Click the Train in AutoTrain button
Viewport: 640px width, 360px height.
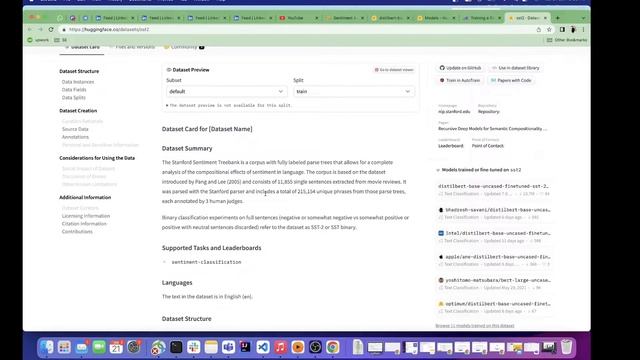(459, 80)
